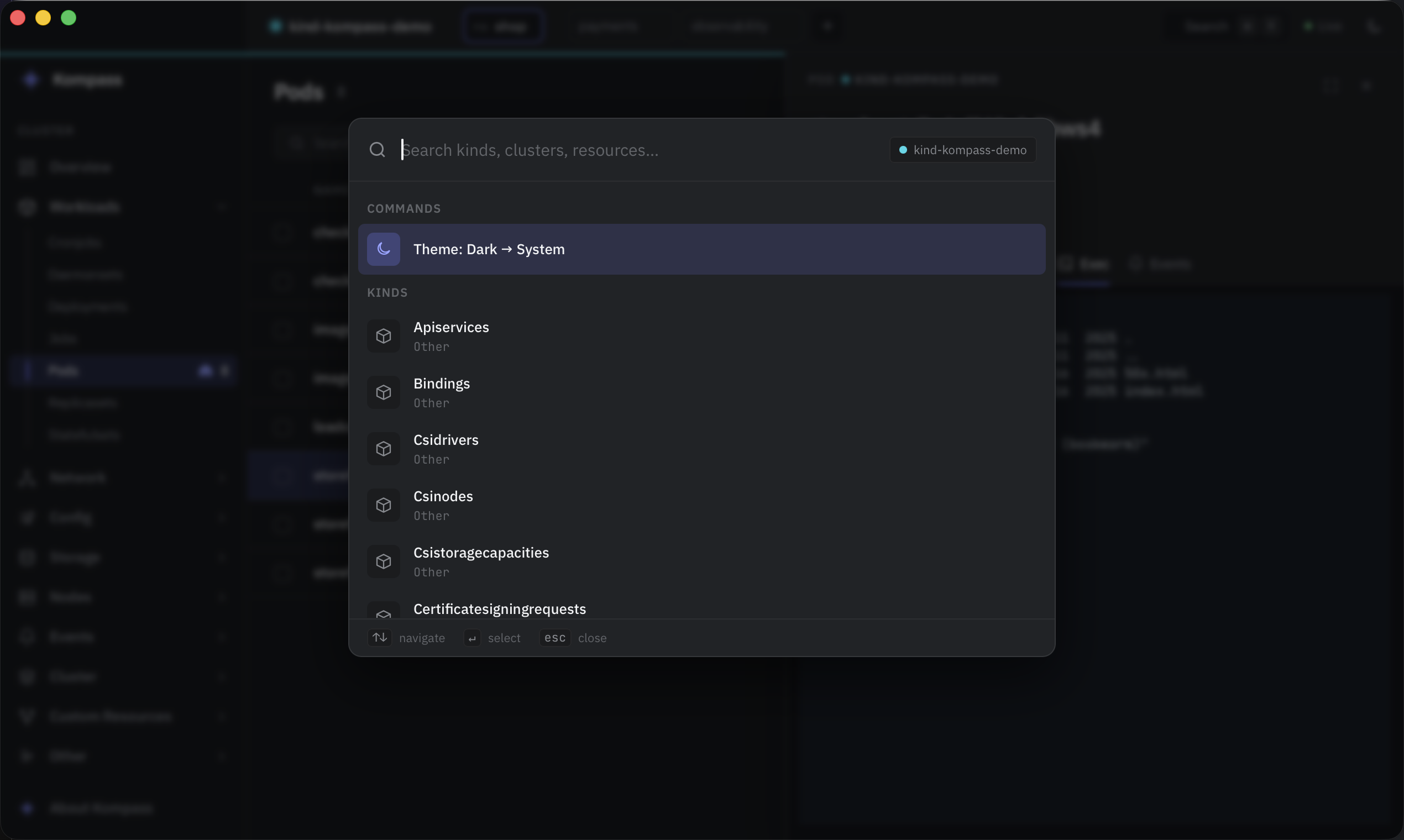
Task: Click the cube icon beside Csidrivers
Action: pos(383,449)
